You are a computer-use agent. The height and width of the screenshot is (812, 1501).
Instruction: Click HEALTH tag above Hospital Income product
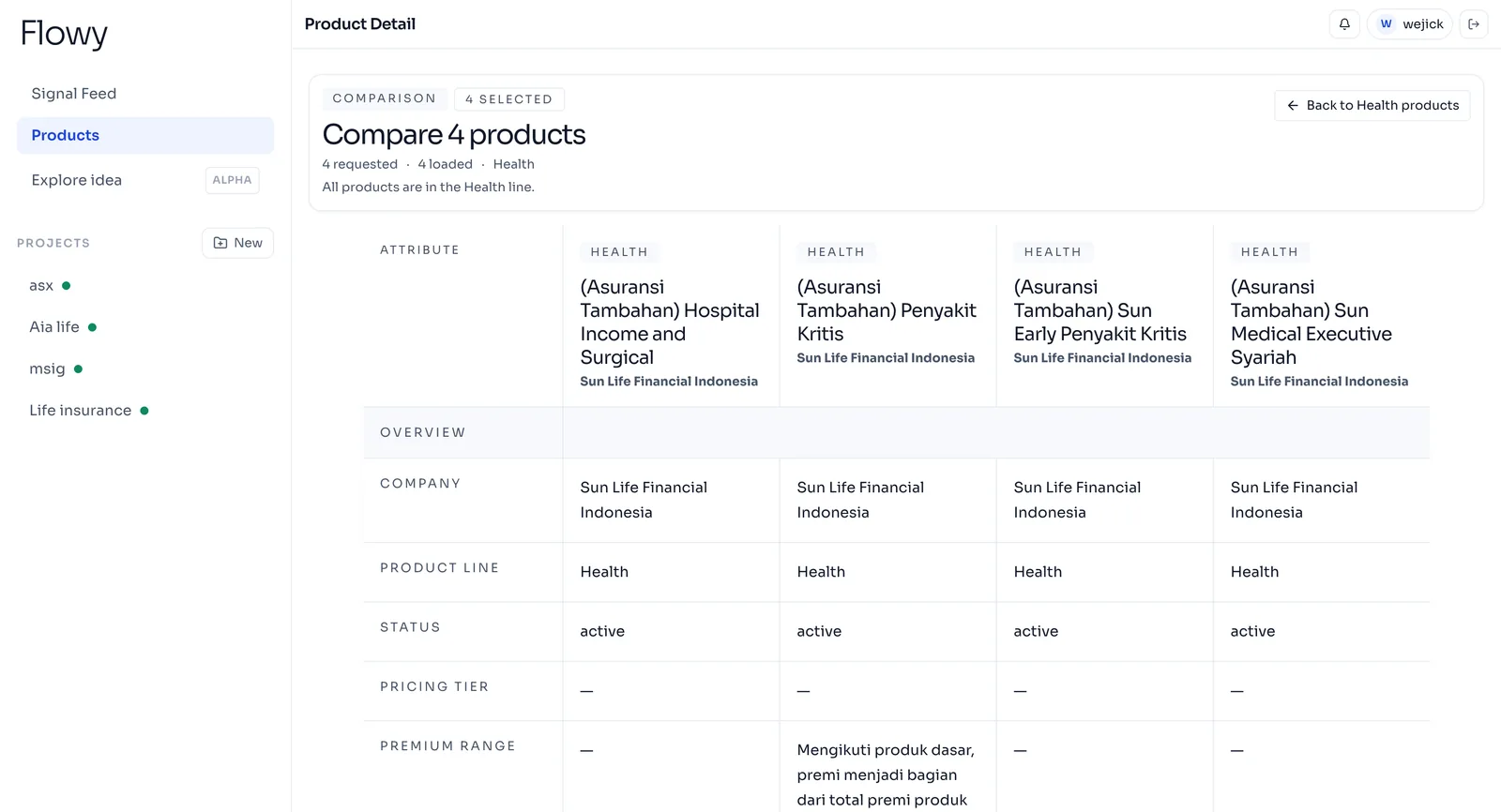(x=619, y=252)
